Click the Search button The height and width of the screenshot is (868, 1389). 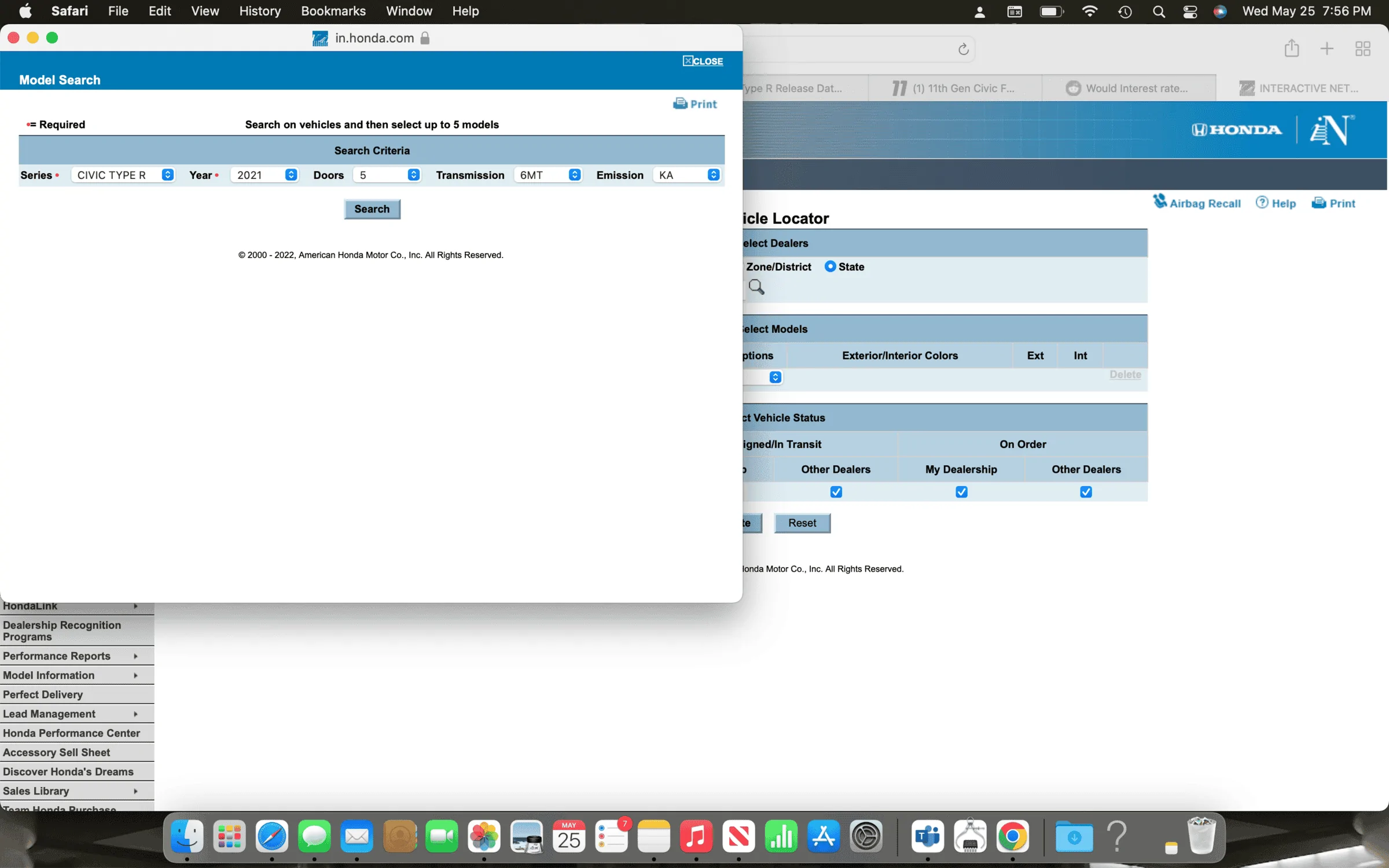click(372, 209)
